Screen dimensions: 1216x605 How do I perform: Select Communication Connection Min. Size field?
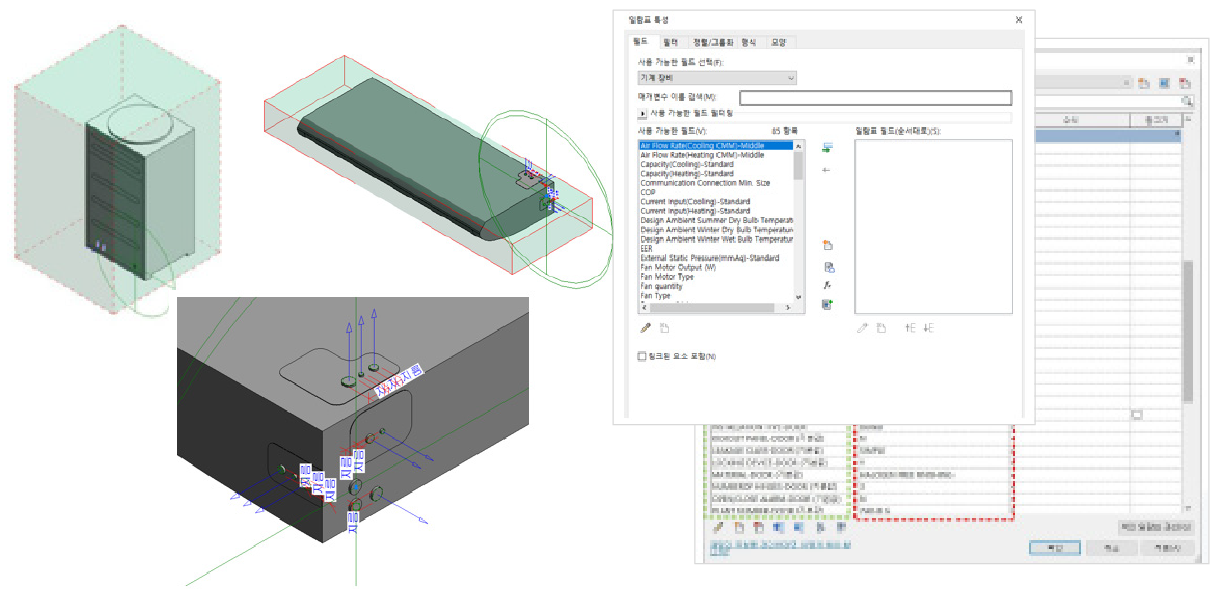tap(705, 183)
